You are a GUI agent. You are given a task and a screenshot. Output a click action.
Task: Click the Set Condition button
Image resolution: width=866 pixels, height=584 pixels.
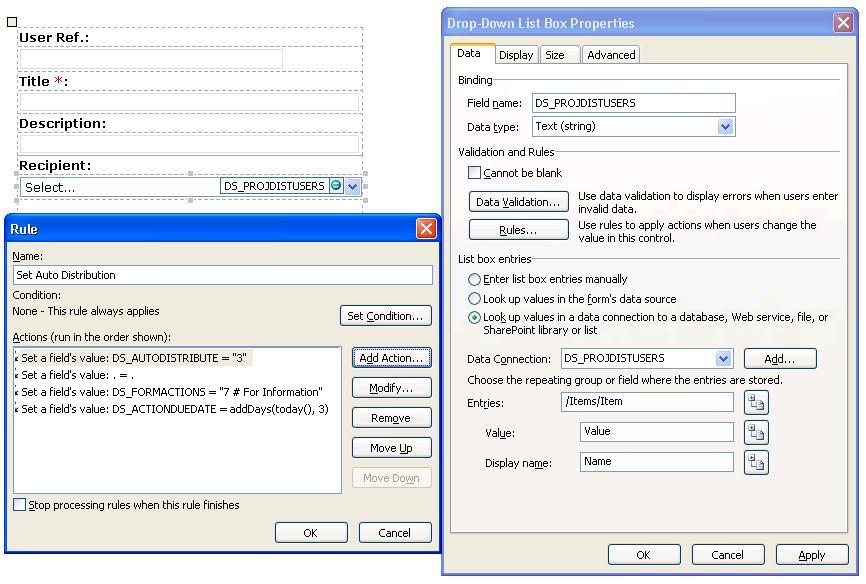point(385,316)
